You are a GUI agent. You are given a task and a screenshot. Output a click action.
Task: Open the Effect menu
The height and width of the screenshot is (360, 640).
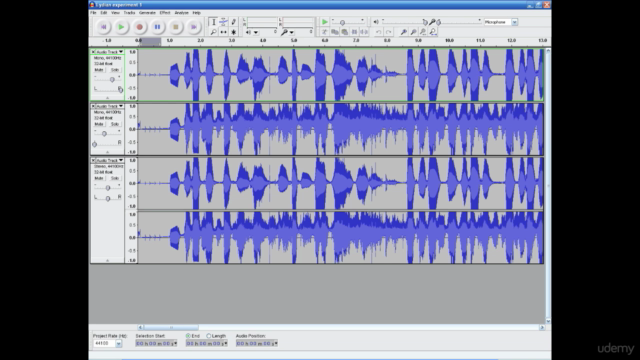click(165, 13)
